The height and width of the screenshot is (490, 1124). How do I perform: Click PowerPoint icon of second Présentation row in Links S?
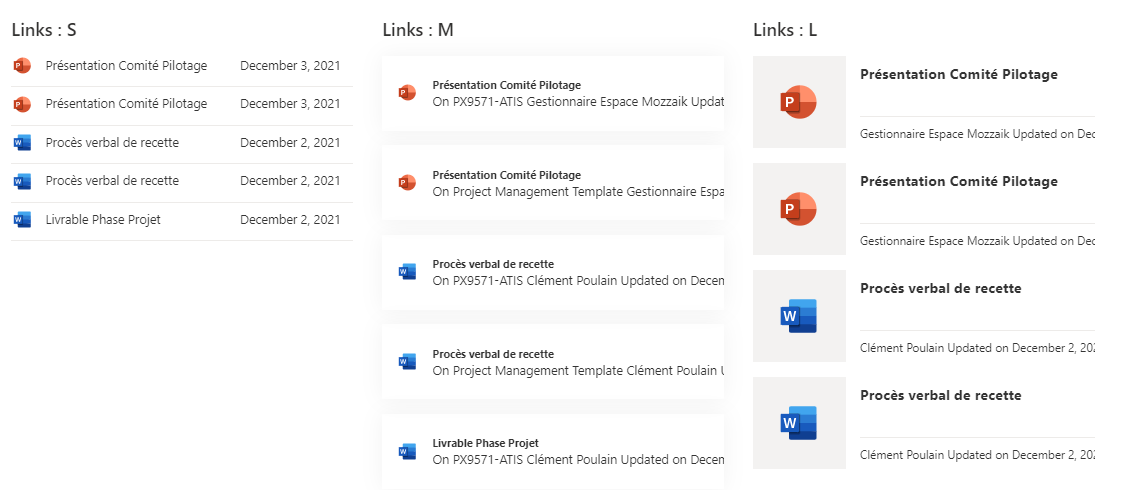(x=22, y=105)
